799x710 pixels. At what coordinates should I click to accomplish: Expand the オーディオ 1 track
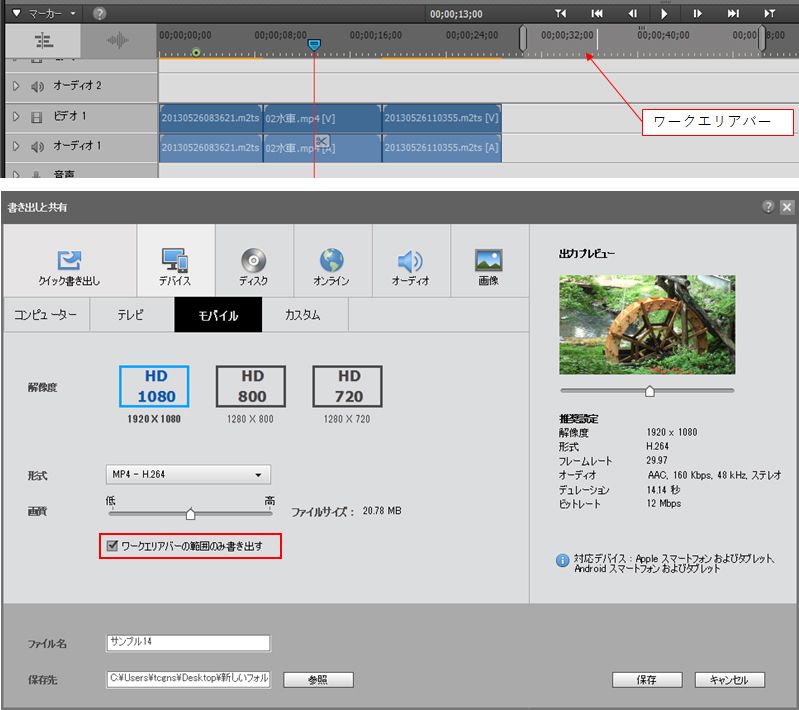click(16, 146)
